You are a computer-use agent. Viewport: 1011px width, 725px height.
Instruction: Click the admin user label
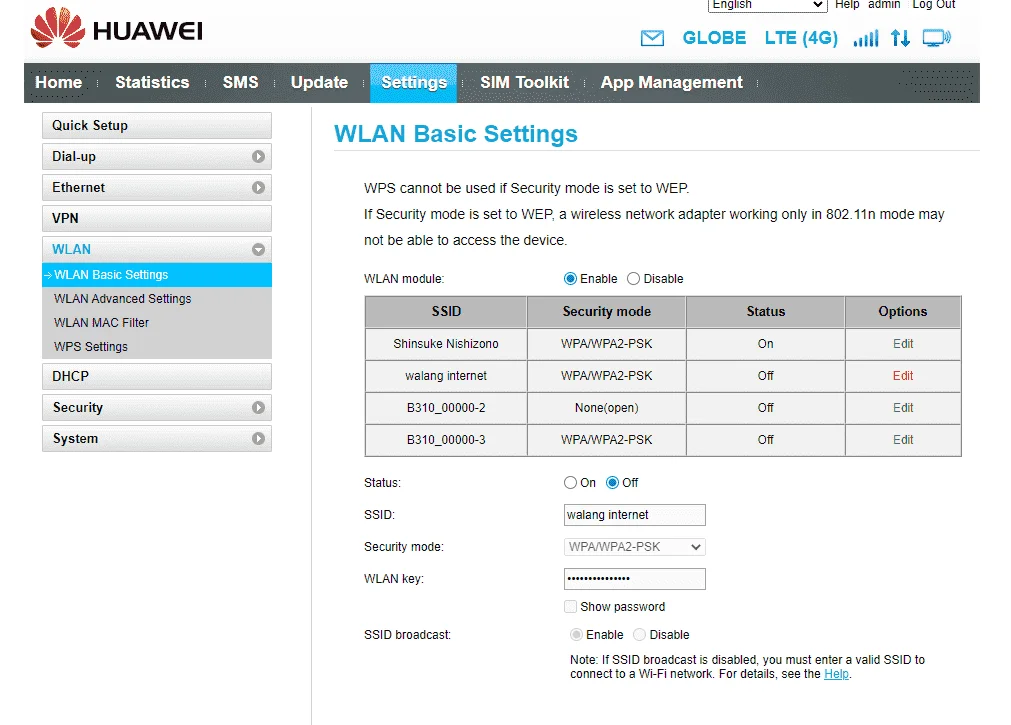click(x=884, y=5)
